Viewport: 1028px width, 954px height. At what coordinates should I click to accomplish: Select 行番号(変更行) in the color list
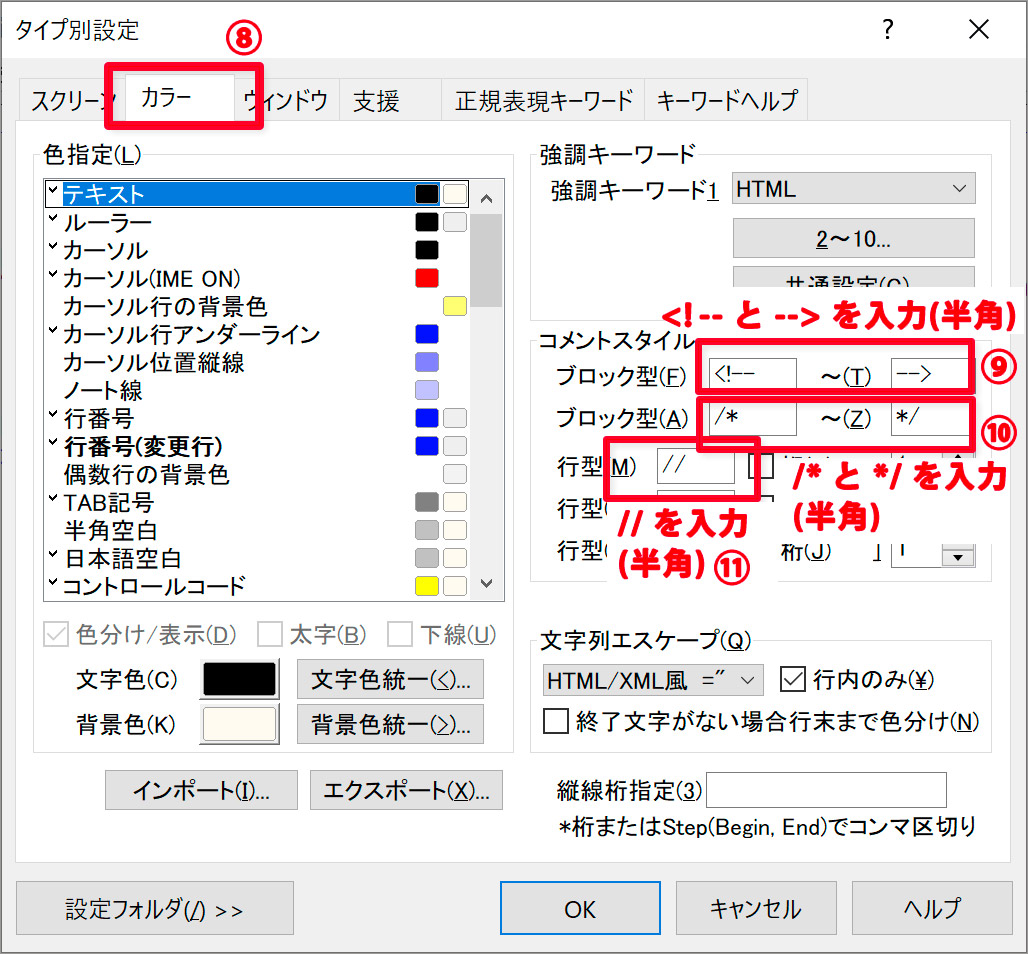[x=143, y=446]
